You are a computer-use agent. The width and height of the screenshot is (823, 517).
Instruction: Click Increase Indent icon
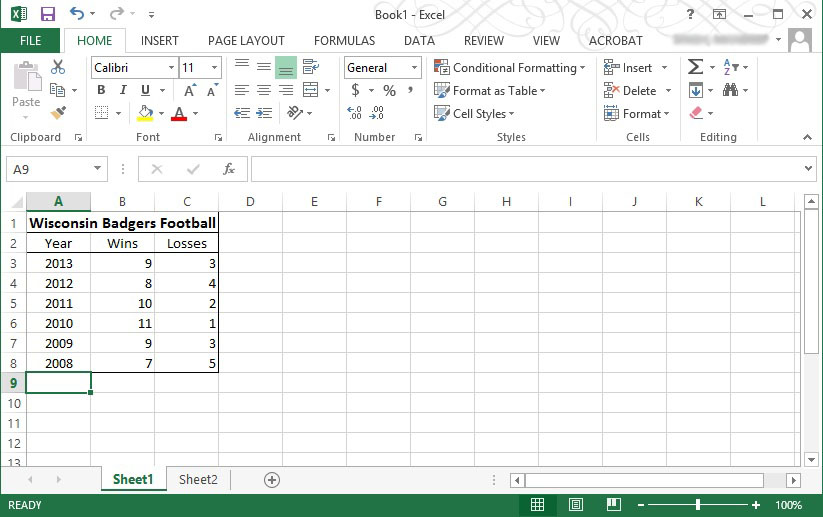coord(264,113)
